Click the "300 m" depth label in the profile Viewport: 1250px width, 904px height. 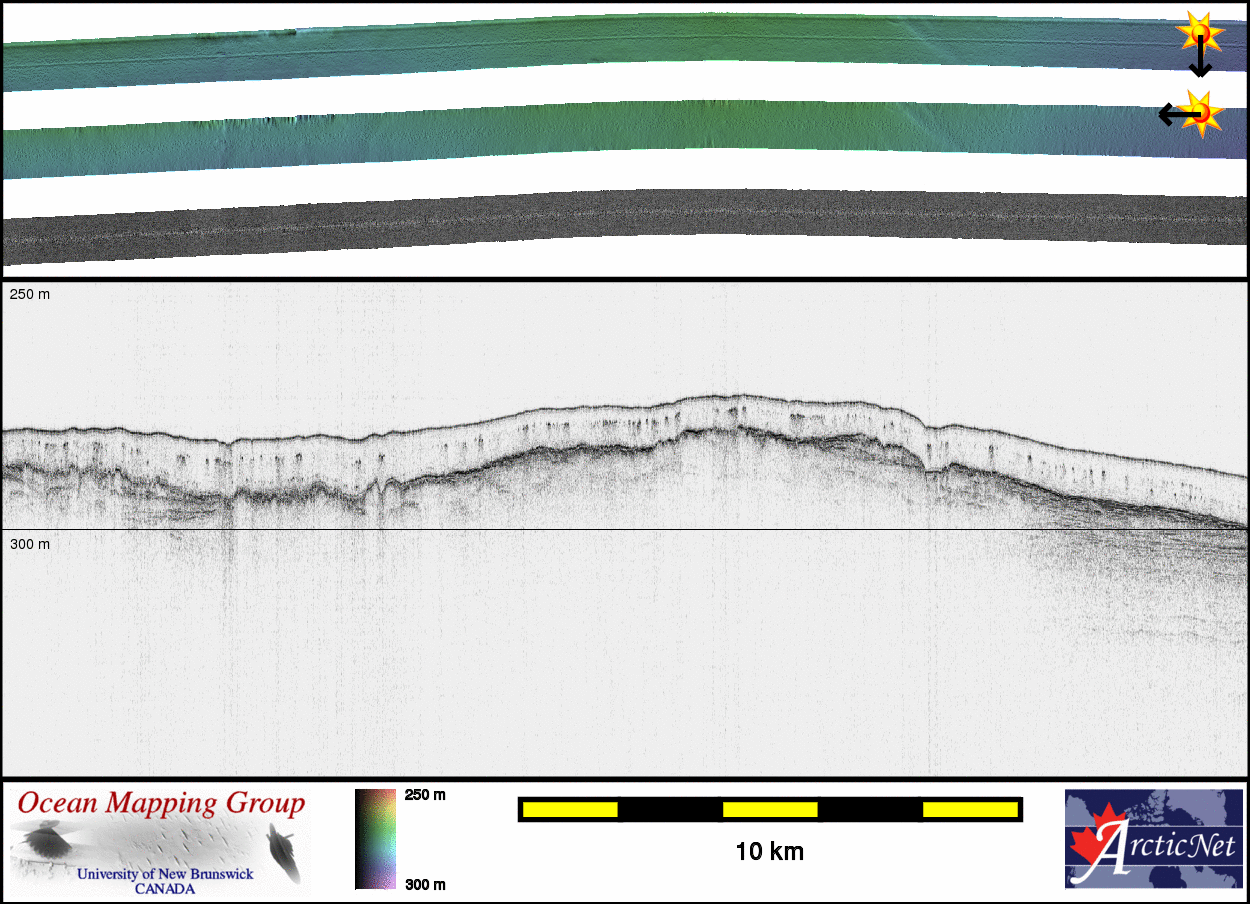tap(29, 544)
